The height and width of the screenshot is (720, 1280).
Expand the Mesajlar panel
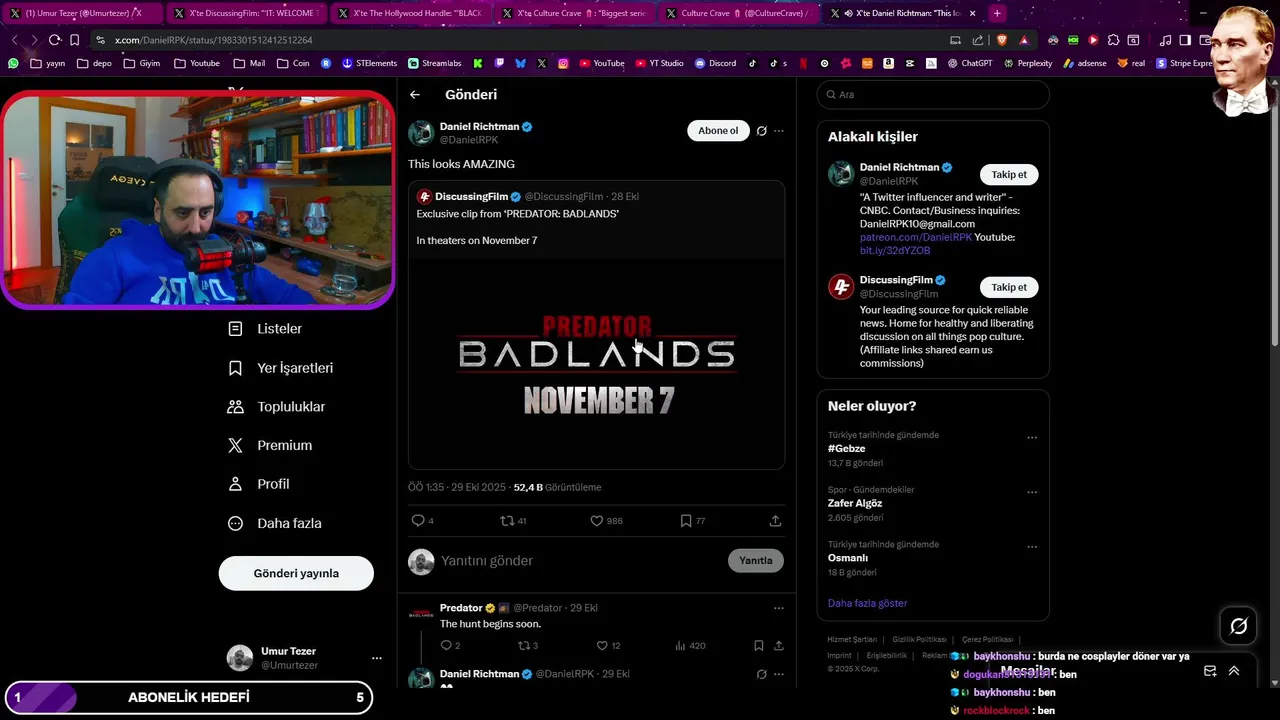(x=1234, y=671)
